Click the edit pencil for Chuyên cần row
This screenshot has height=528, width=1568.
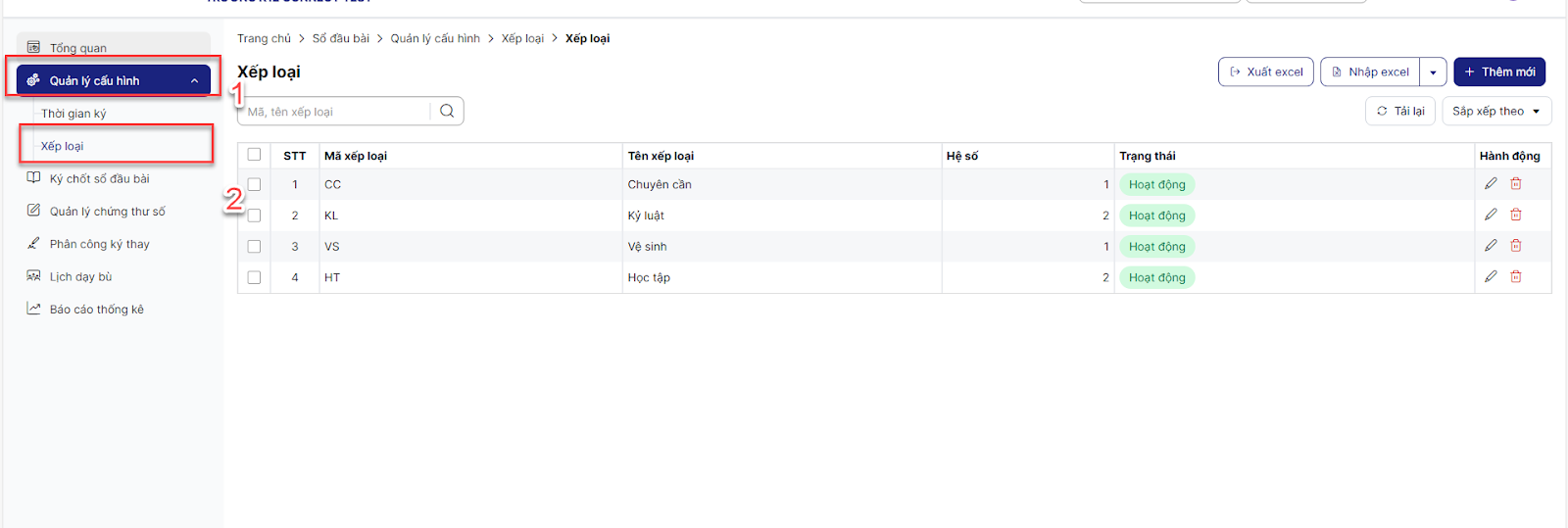point(1491,183)
